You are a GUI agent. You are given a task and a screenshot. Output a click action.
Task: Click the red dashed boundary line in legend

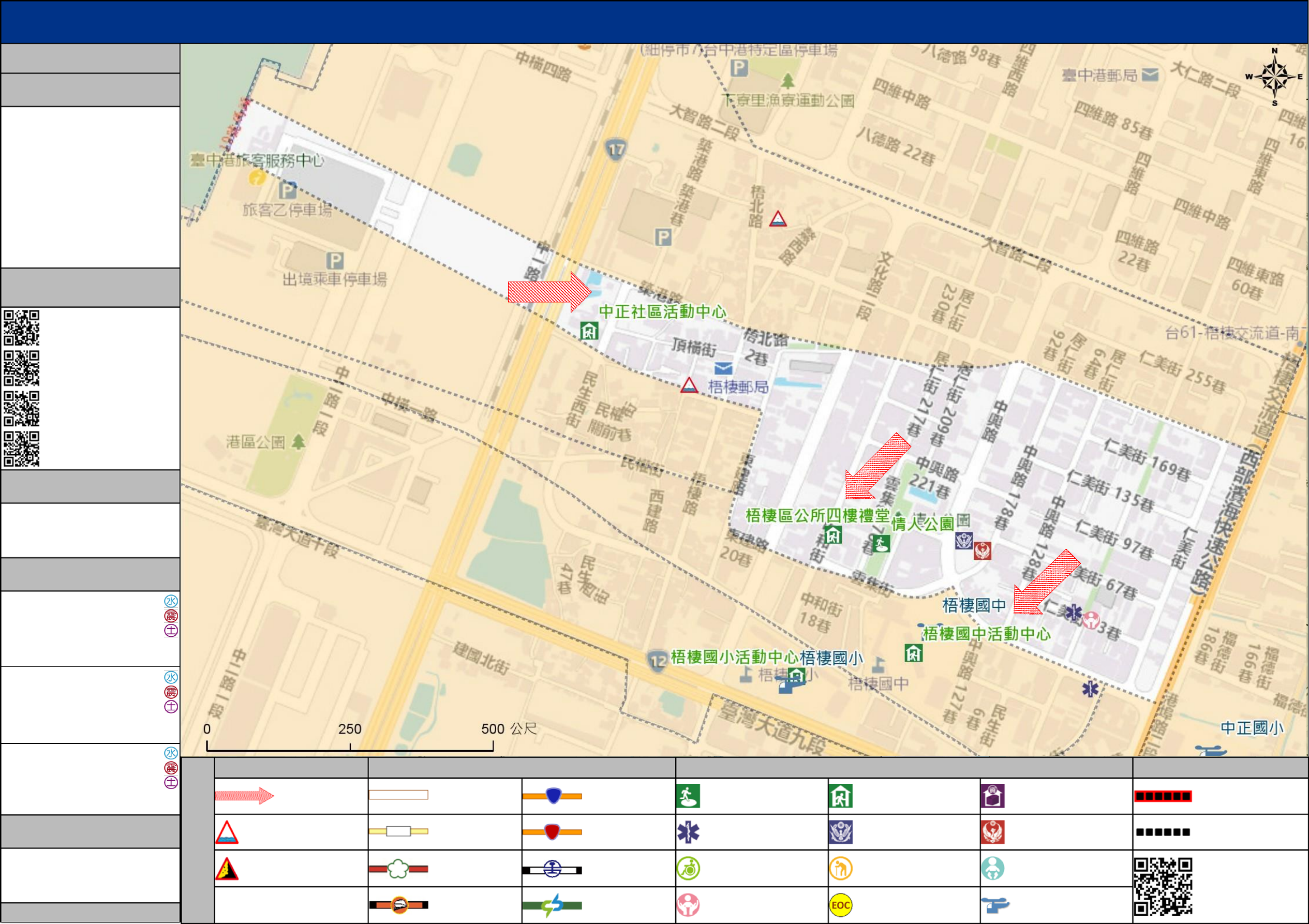coord(1163,796)
